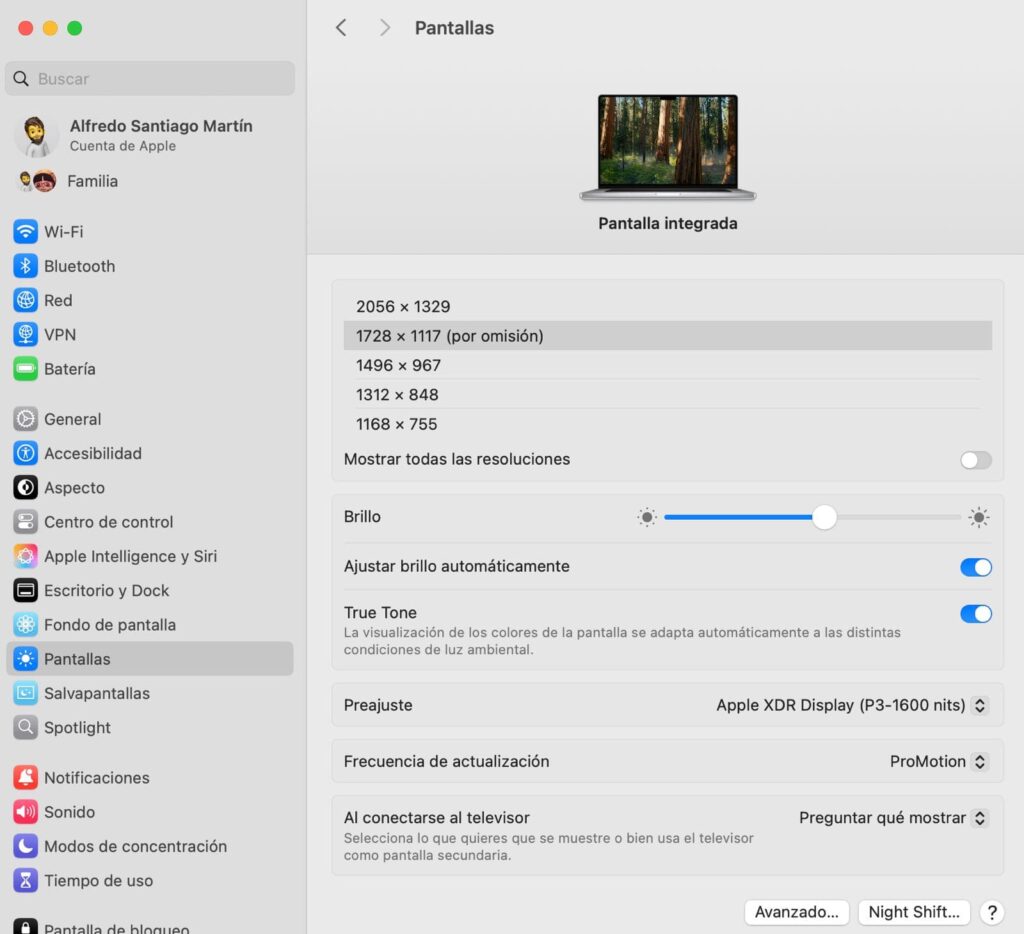Viewport: 1024px width, 934px height.
Task: Enable Mostrar todas las resoluciones switch
Action: 976,460
